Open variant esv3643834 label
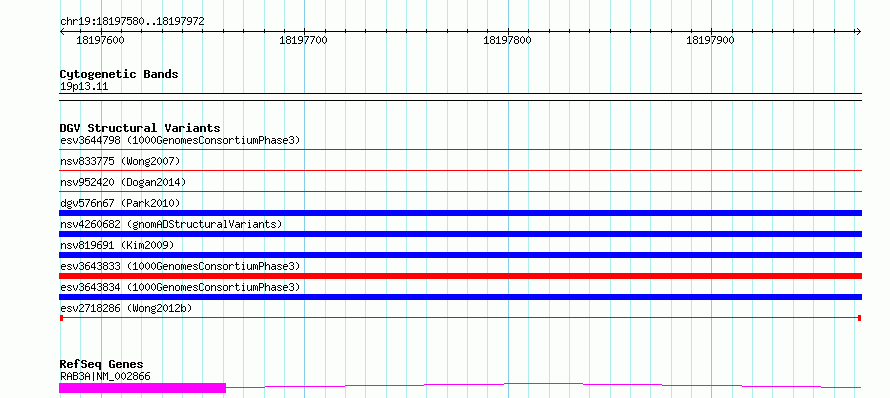Image resolution: width=890 pixels, height=398 pixels. click(179, 287)
